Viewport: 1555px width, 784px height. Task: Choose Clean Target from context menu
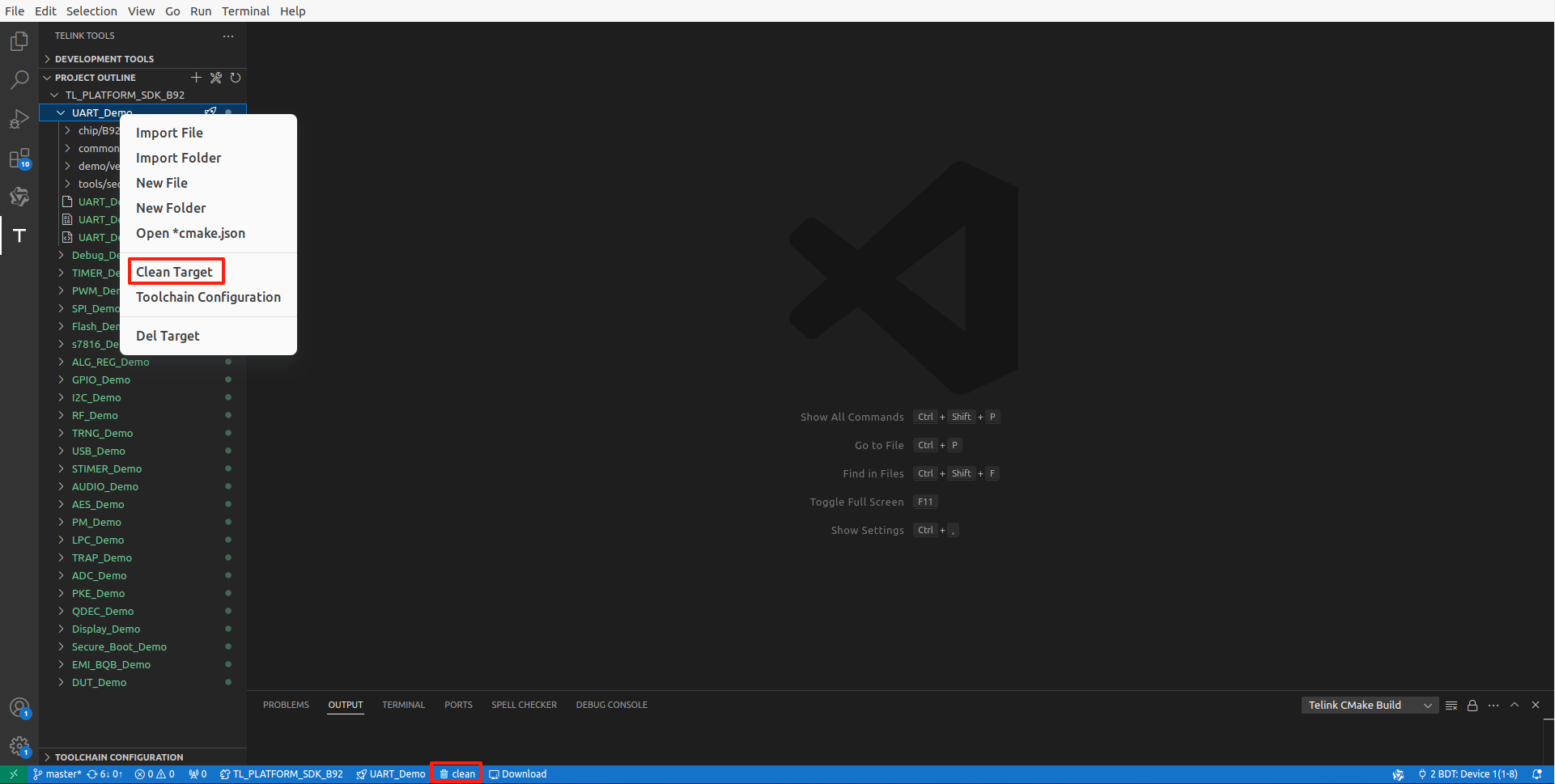[174, 272]
